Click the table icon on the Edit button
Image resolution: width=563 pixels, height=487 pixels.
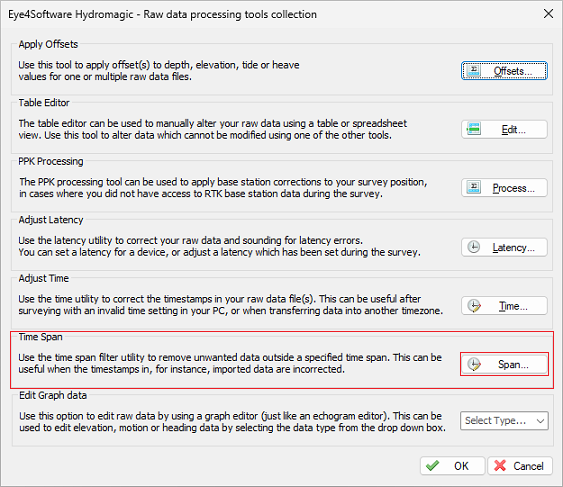(x=474, y=129)
